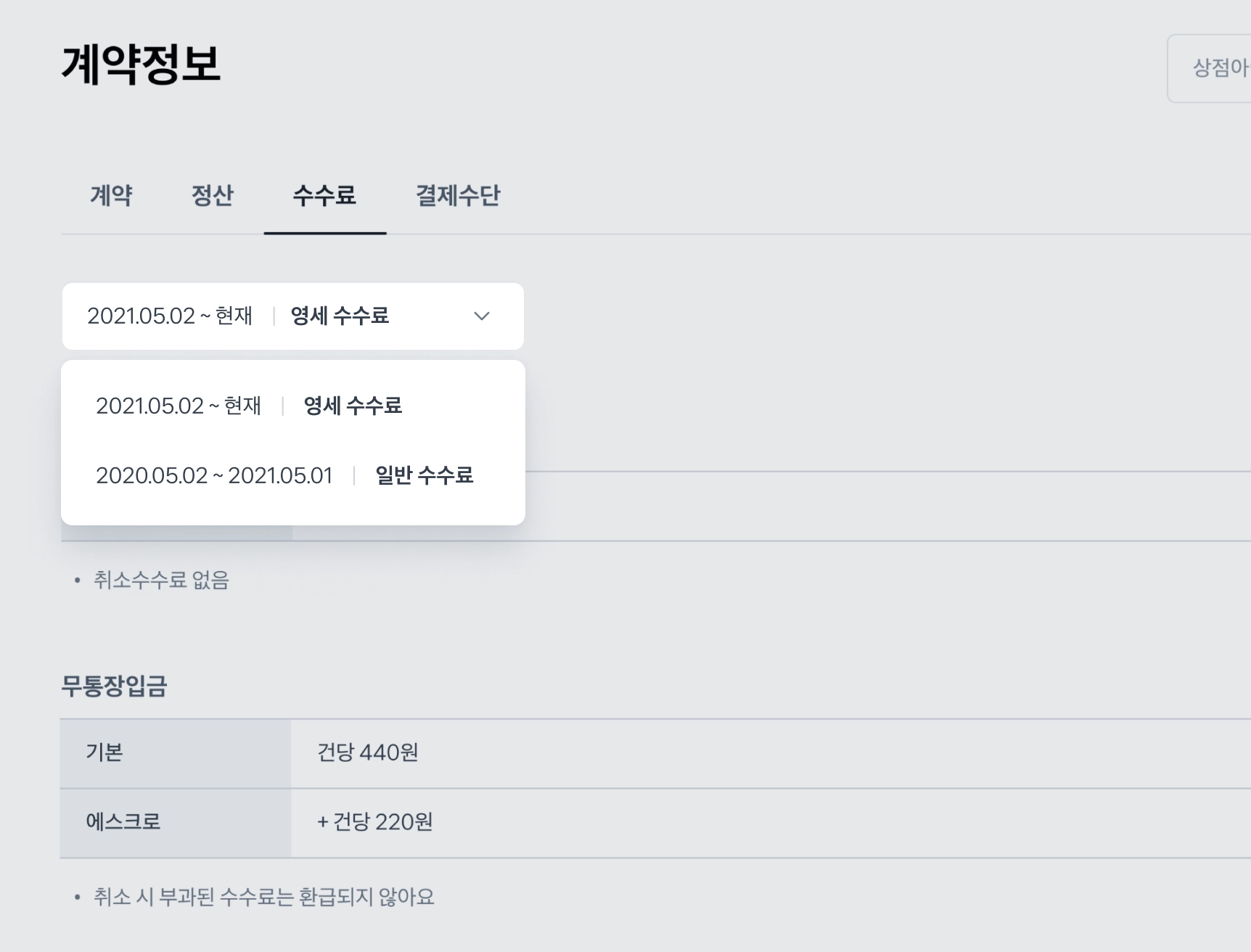Screen dimensions: 1251x952
Task: Click the + 건당 220원 fee value
Action: [x=374, y=822]
